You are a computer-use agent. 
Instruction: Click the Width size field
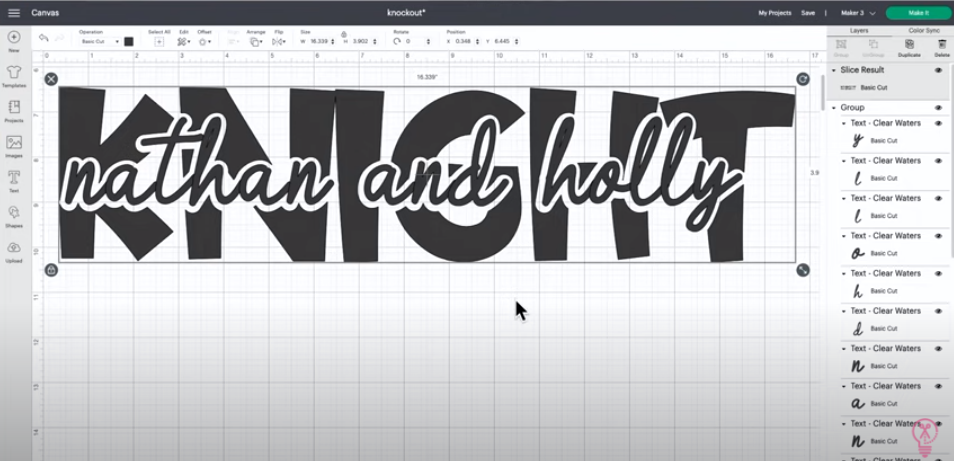pos(319,41)
